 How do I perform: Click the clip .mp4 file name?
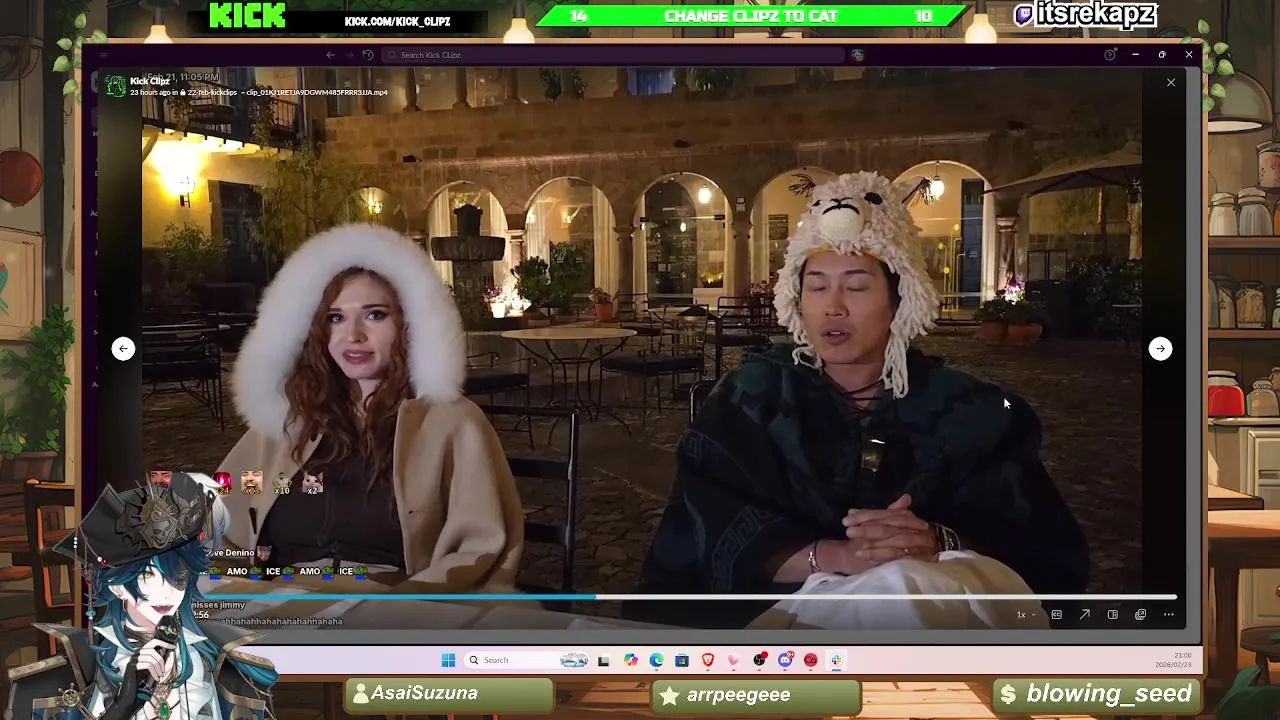[317, 93]
